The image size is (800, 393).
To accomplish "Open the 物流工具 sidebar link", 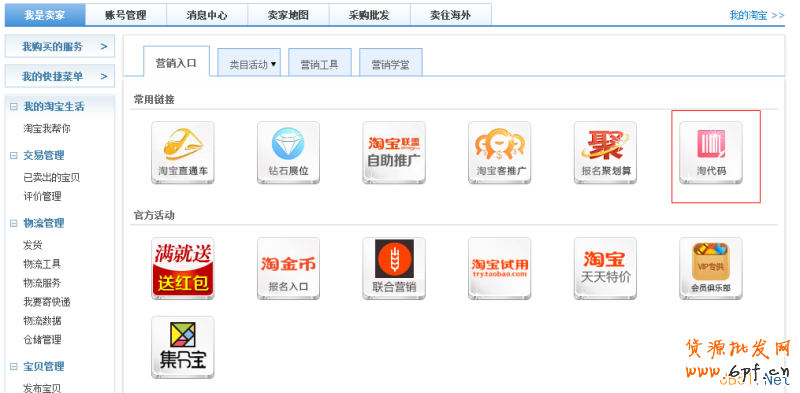I will coord(42,264).
